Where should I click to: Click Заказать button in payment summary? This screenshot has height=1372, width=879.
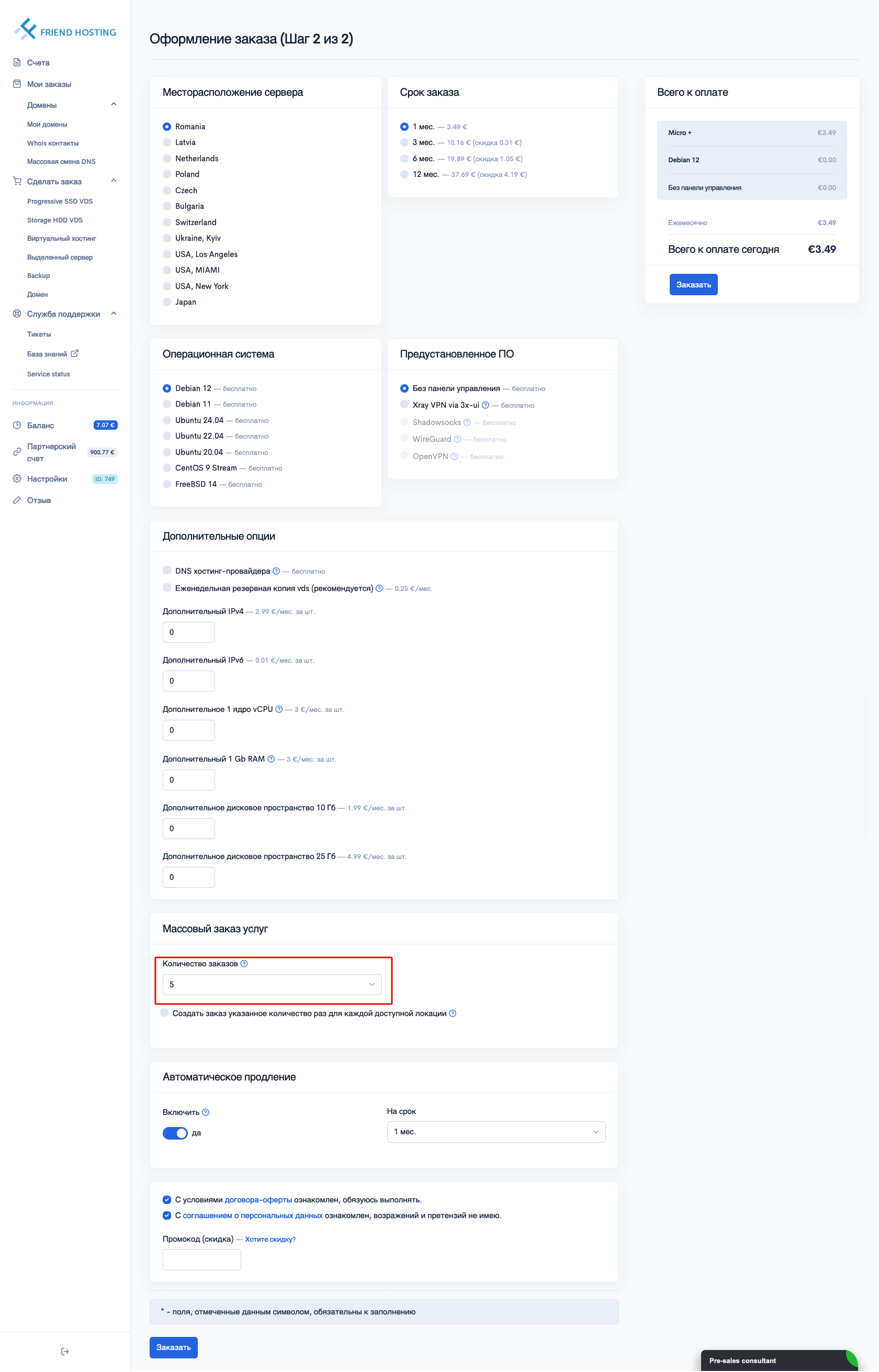point(693,284)
